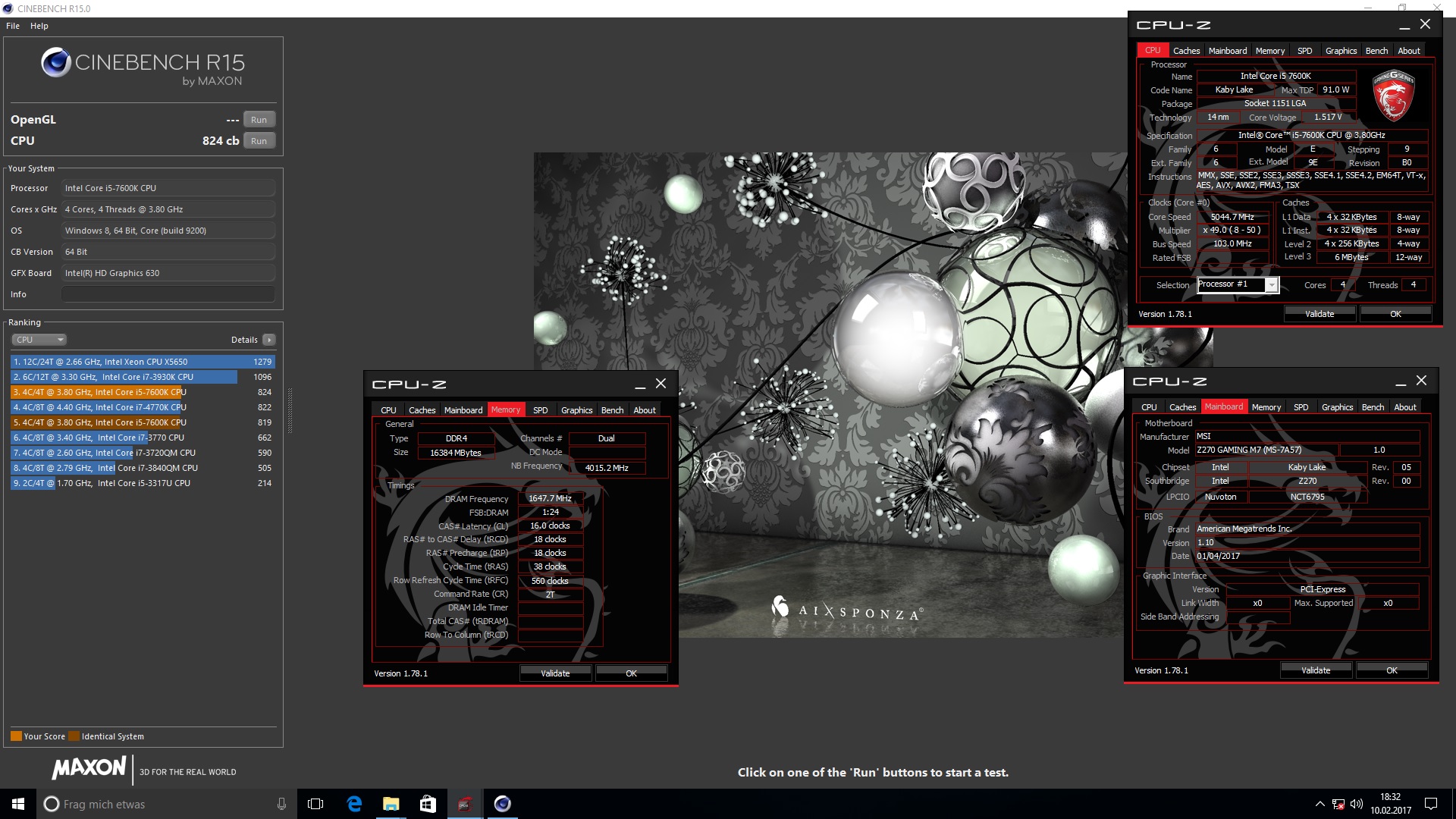Image resolution: width=1456 pixels, height=819 pixels.
Task: Switch to Caches tab in CPU-Z CPU window
Action: coord(1186,51)
